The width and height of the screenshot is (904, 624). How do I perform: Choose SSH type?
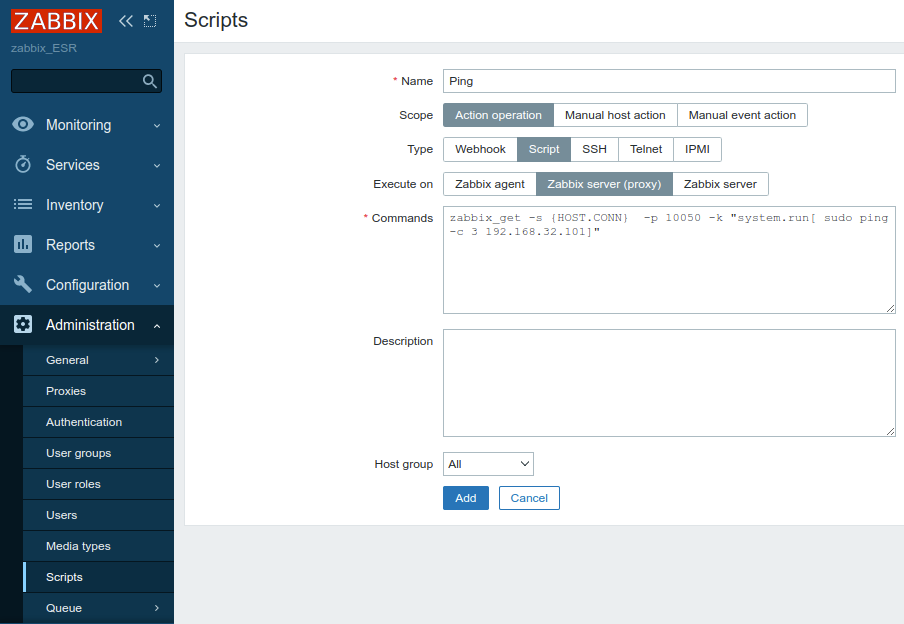point(594,149)
